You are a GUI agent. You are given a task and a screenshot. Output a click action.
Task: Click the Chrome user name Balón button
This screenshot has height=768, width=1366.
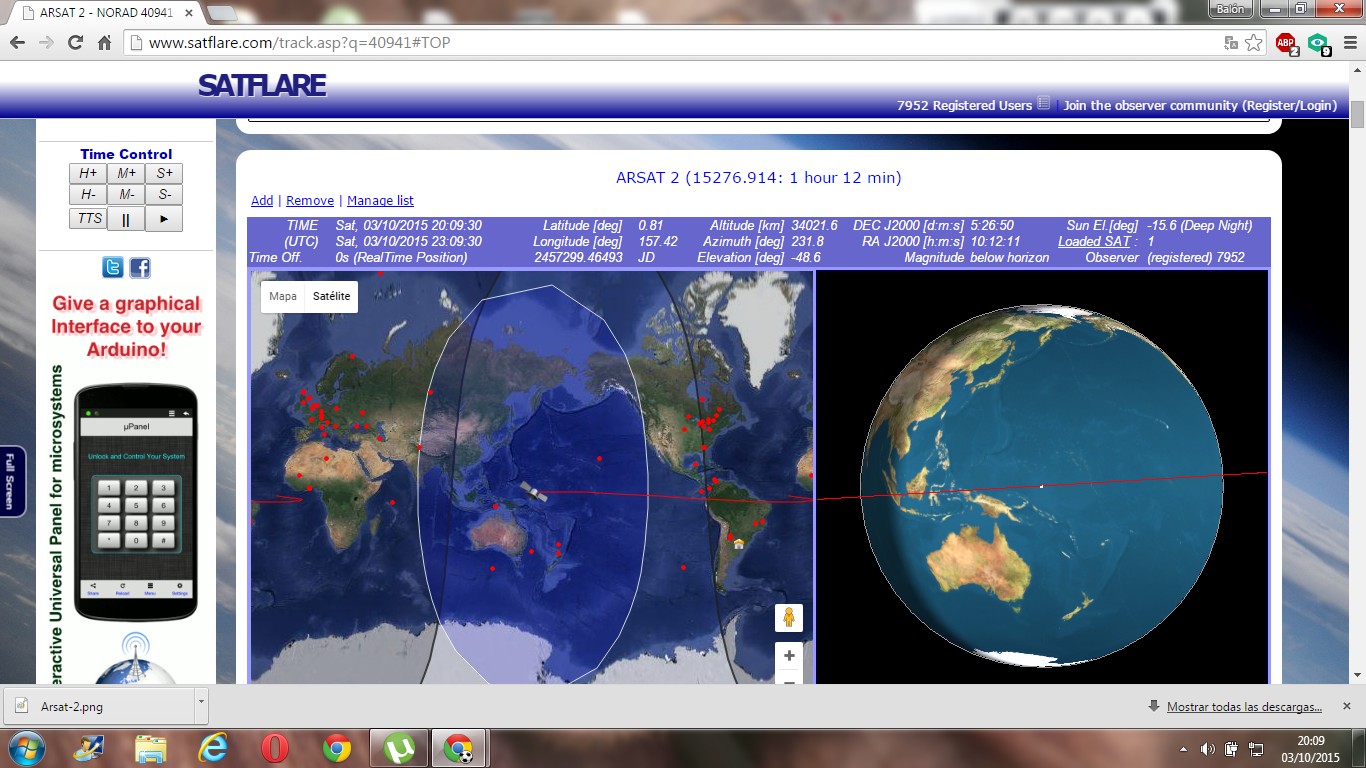[x=1230, y=9]
